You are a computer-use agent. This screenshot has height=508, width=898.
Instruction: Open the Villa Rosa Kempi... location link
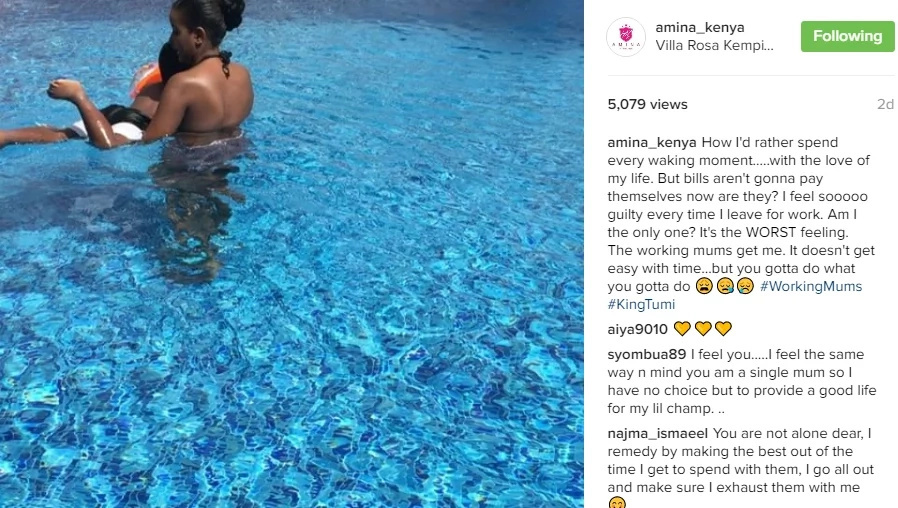pos(714,45)
